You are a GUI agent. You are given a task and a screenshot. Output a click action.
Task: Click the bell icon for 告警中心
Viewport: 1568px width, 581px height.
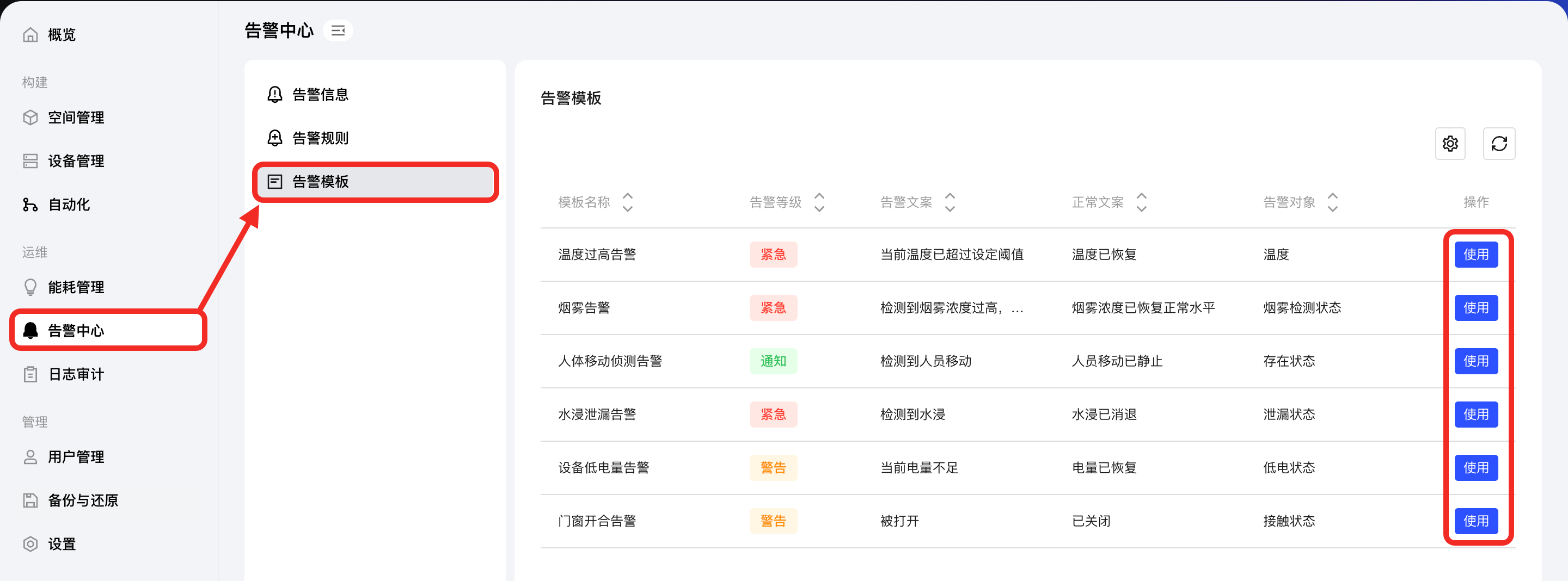pos(30,330)
